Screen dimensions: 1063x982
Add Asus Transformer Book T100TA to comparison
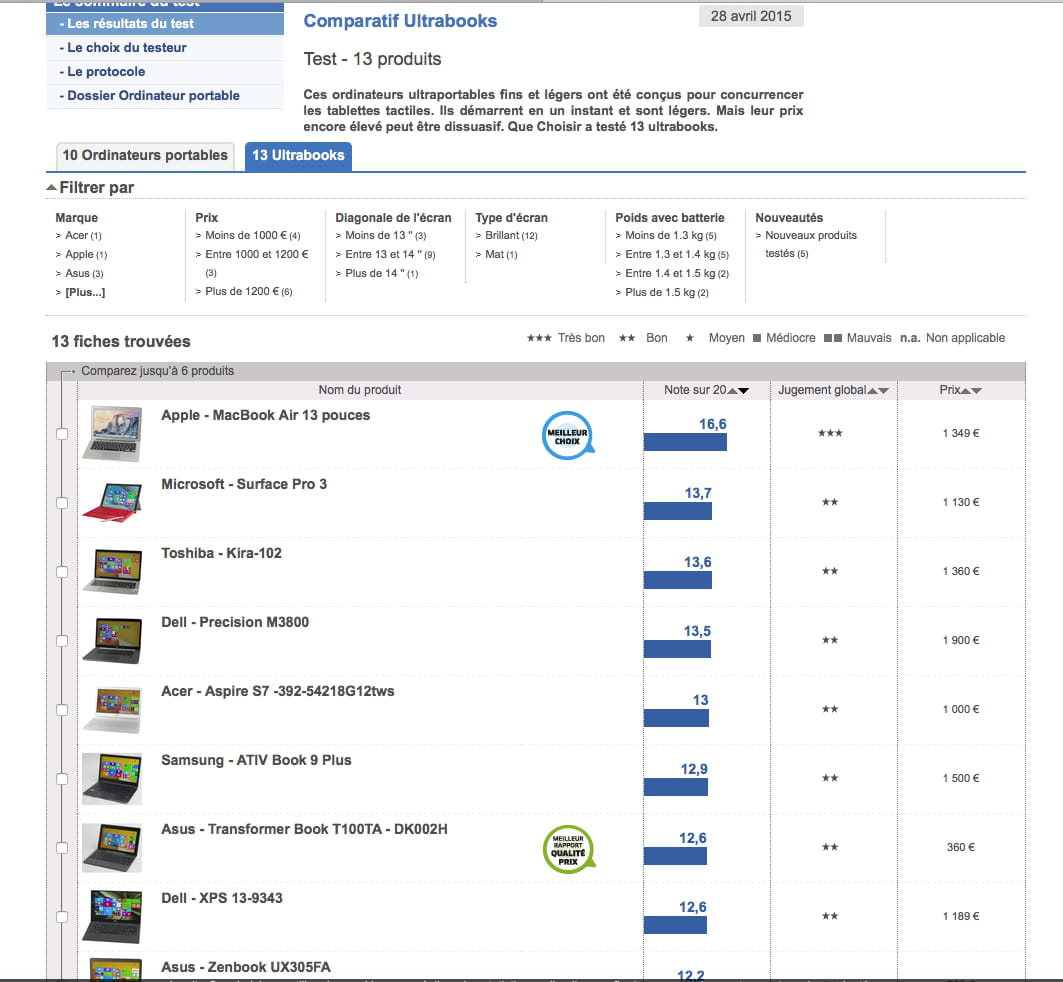pyautogui.click(x=62, y=848)
